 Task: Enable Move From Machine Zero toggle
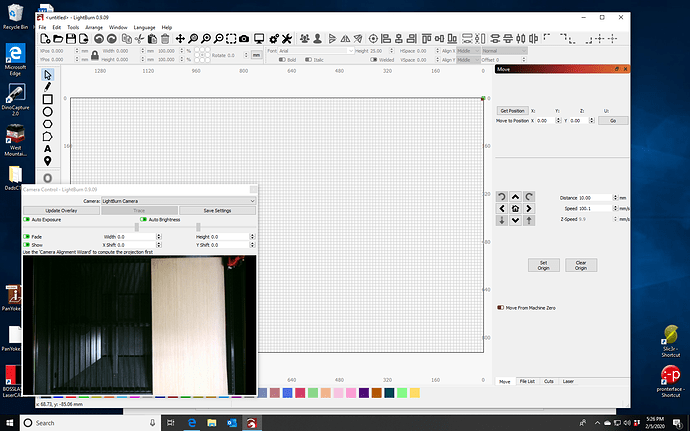click(x=500, y=308)
